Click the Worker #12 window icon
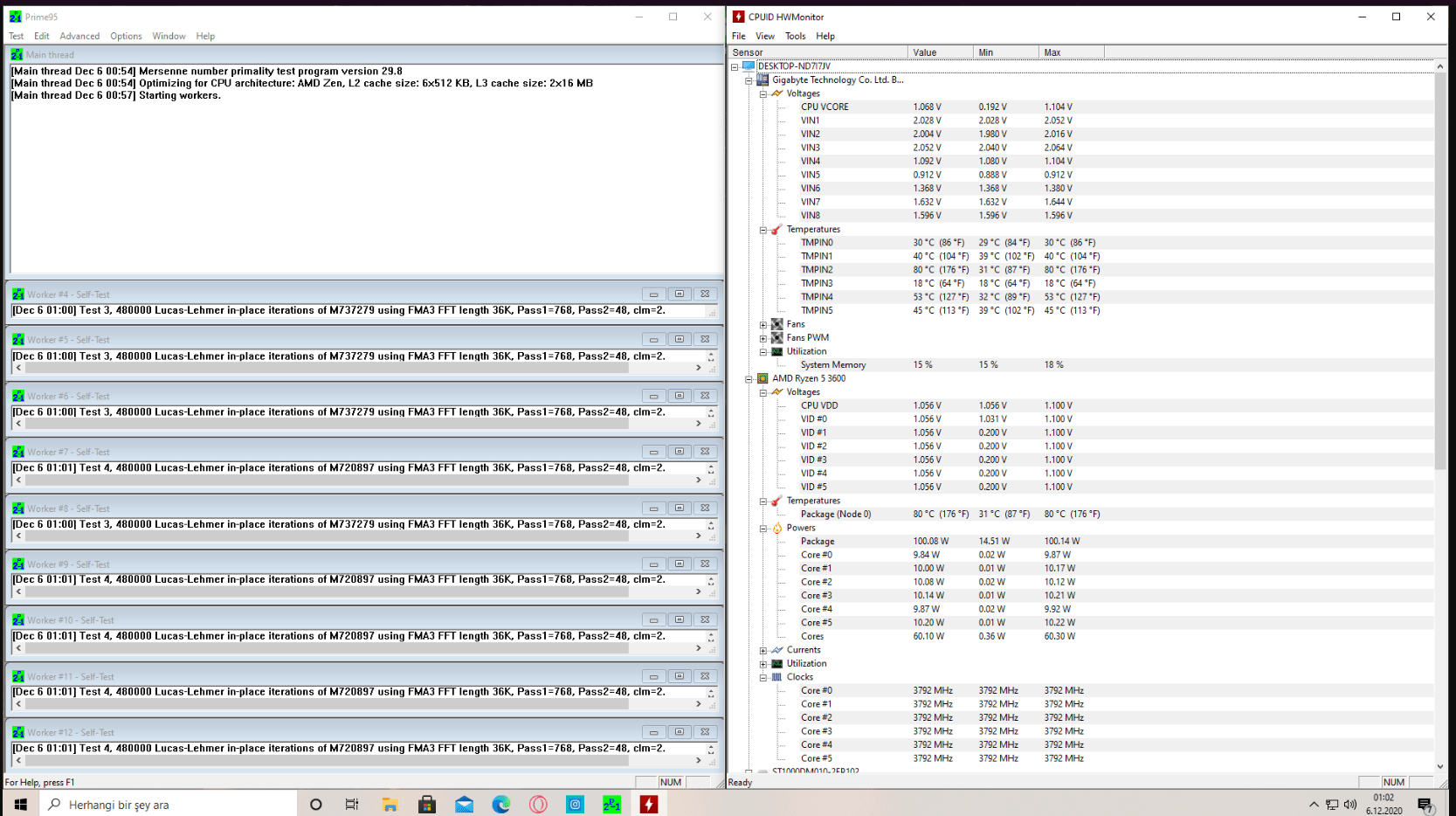Image resolution: width=1456 pixels, height=816 pixels. pyautogui.click(x=17, y=732)
